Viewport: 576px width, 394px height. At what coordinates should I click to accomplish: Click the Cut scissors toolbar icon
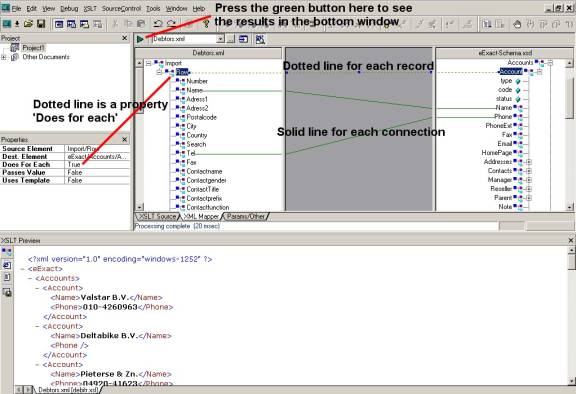click(x=115, y=24)
